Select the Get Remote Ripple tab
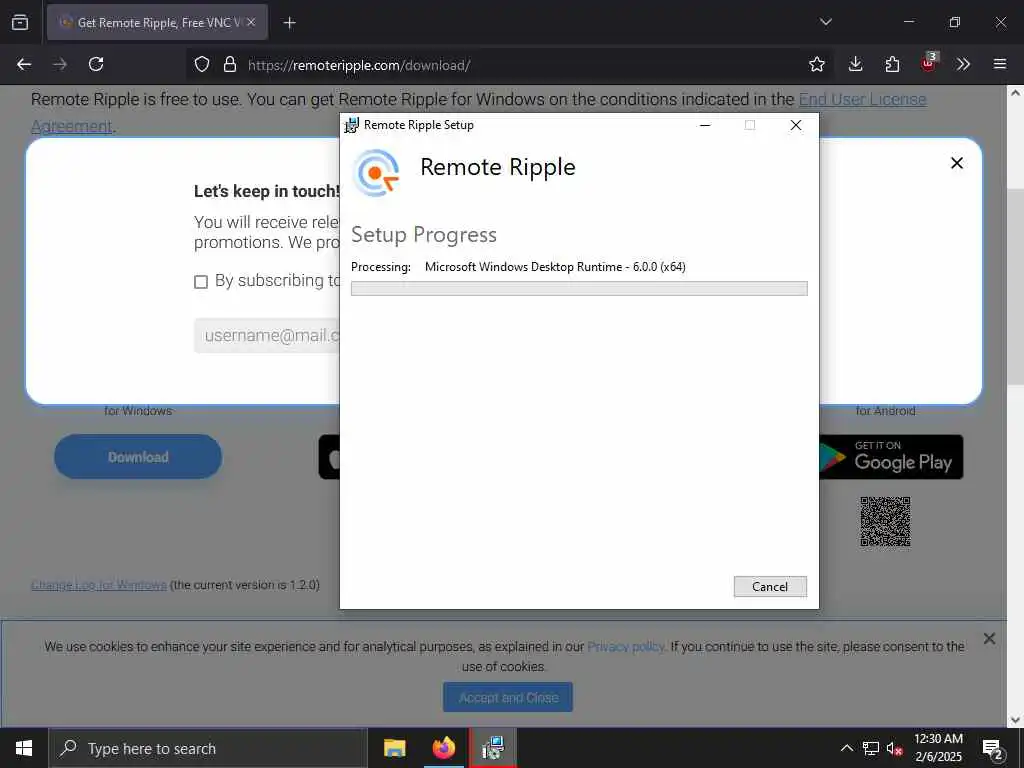 click(x=157, y=23)
